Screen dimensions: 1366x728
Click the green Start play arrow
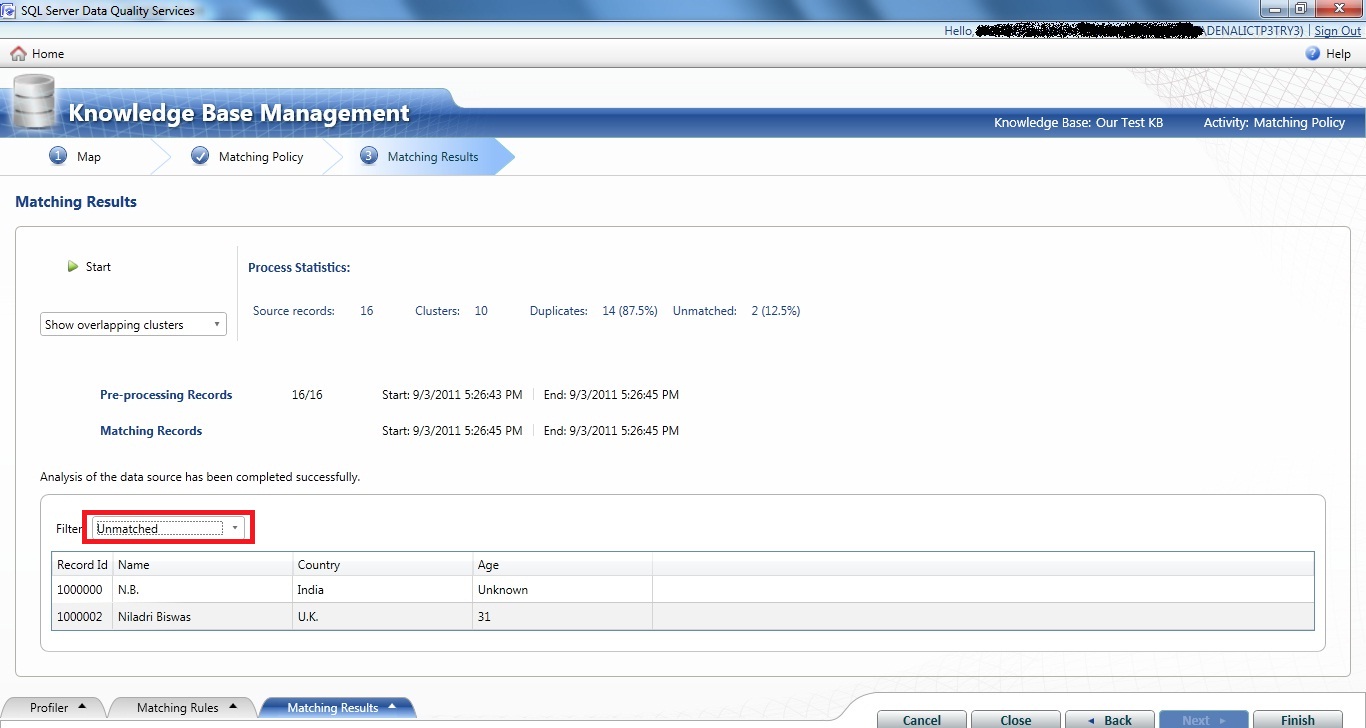coord(73,267)
